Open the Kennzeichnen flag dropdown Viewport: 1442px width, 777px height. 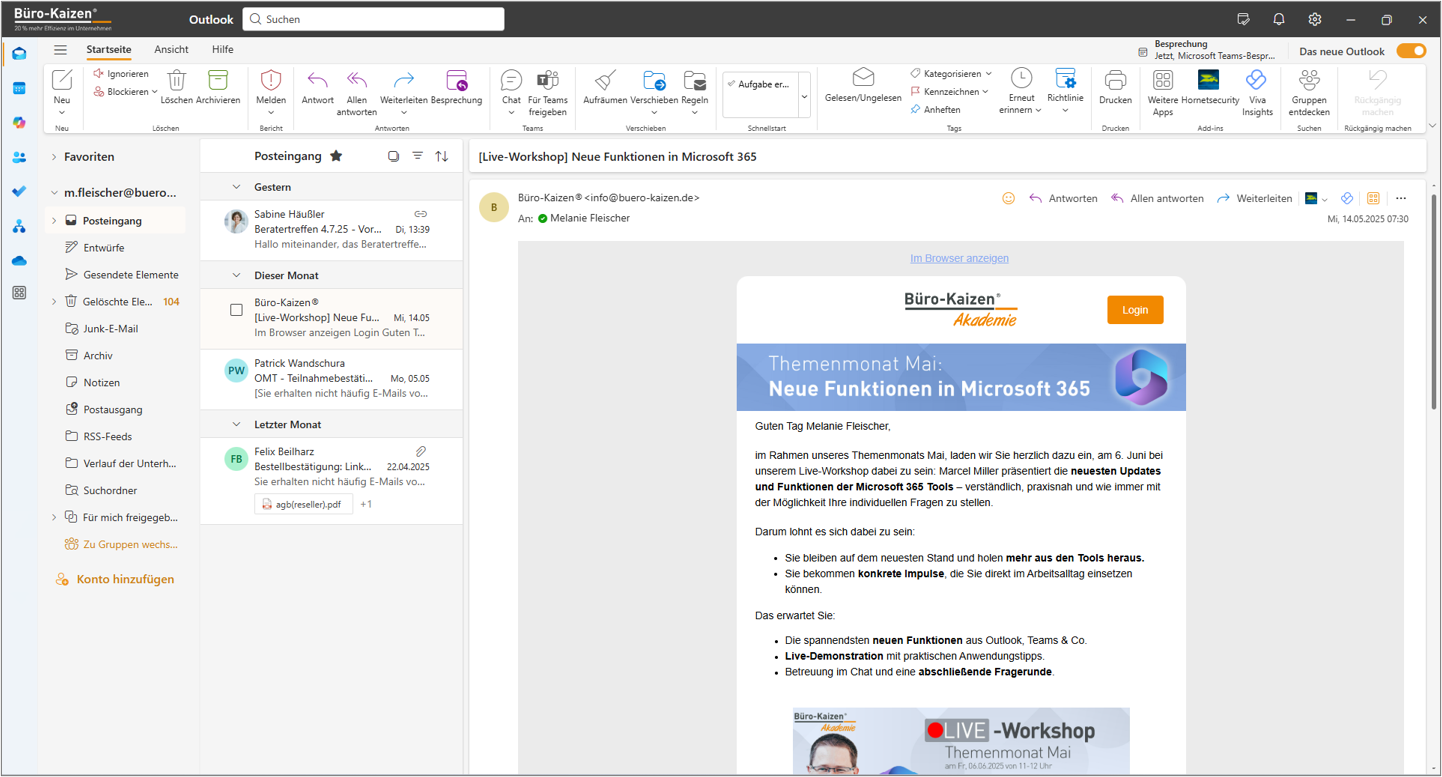tap(985, 92)
